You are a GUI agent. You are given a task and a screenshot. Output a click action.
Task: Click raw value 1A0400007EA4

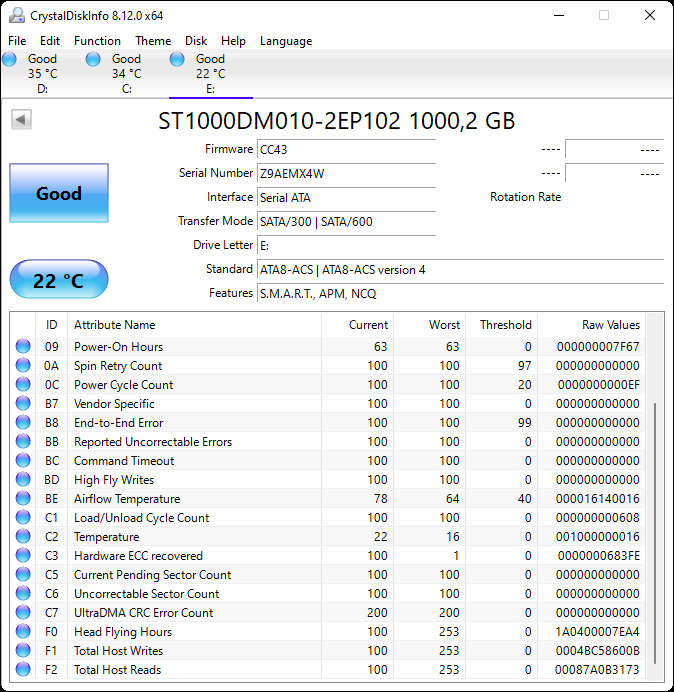(597, 632)
